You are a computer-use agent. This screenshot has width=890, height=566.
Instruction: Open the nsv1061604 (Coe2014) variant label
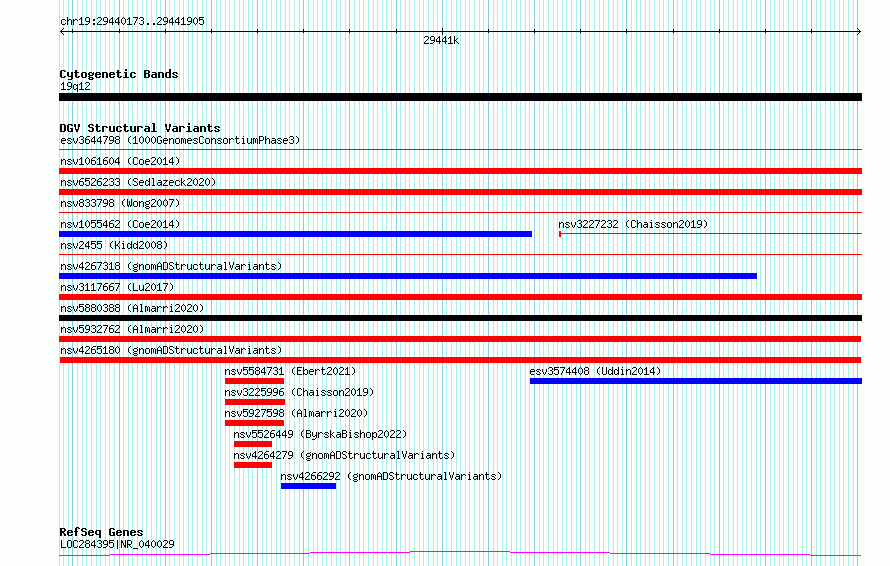click(x=120, y=161)
